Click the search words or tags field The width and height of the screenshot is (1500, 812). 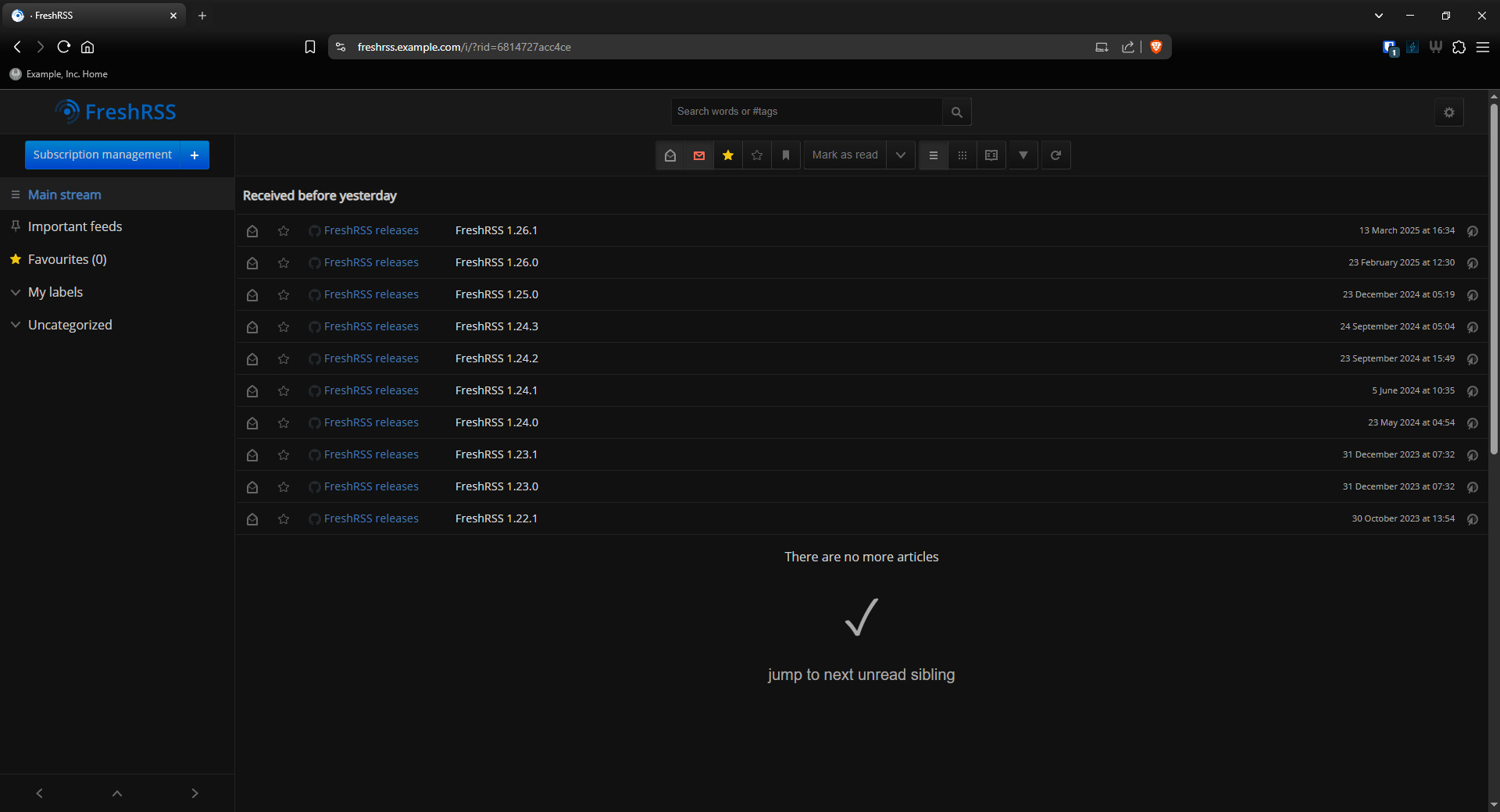click(x=806, y=112)
